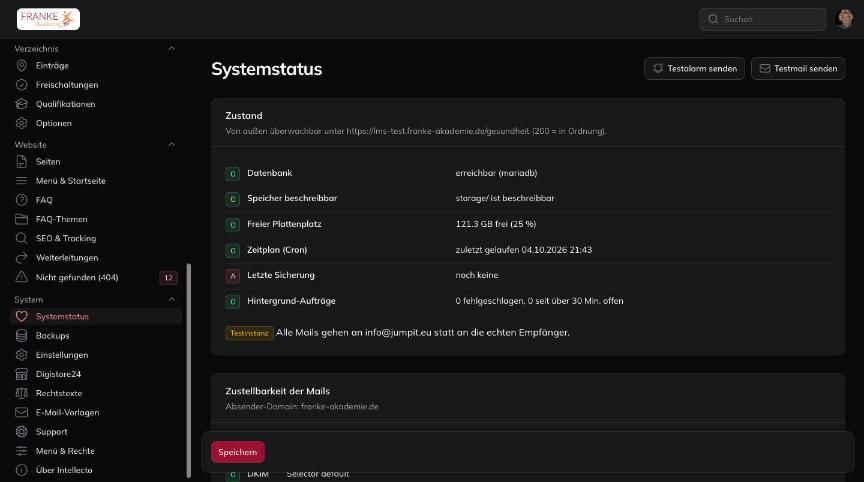
Task: Click the green status icon for Datenbank
Action: (x=233, y=174)
